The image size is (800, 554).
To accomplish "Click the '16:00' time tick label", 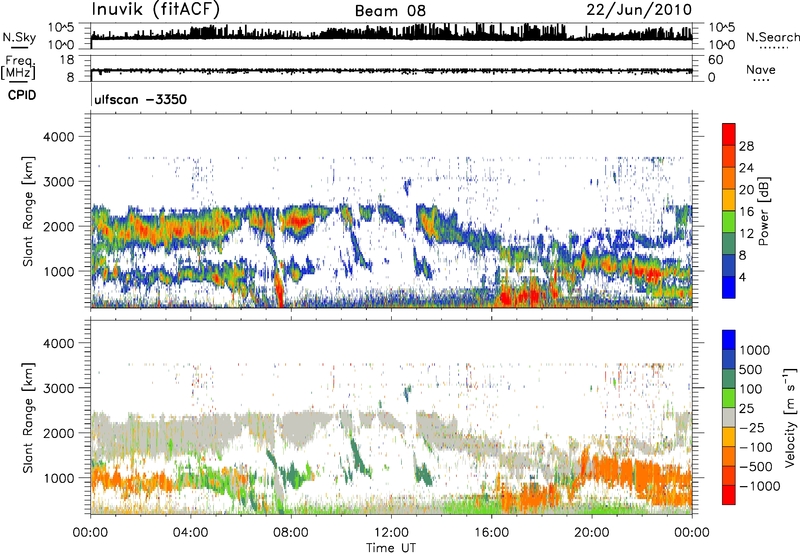I will click(x=491, y=533).
